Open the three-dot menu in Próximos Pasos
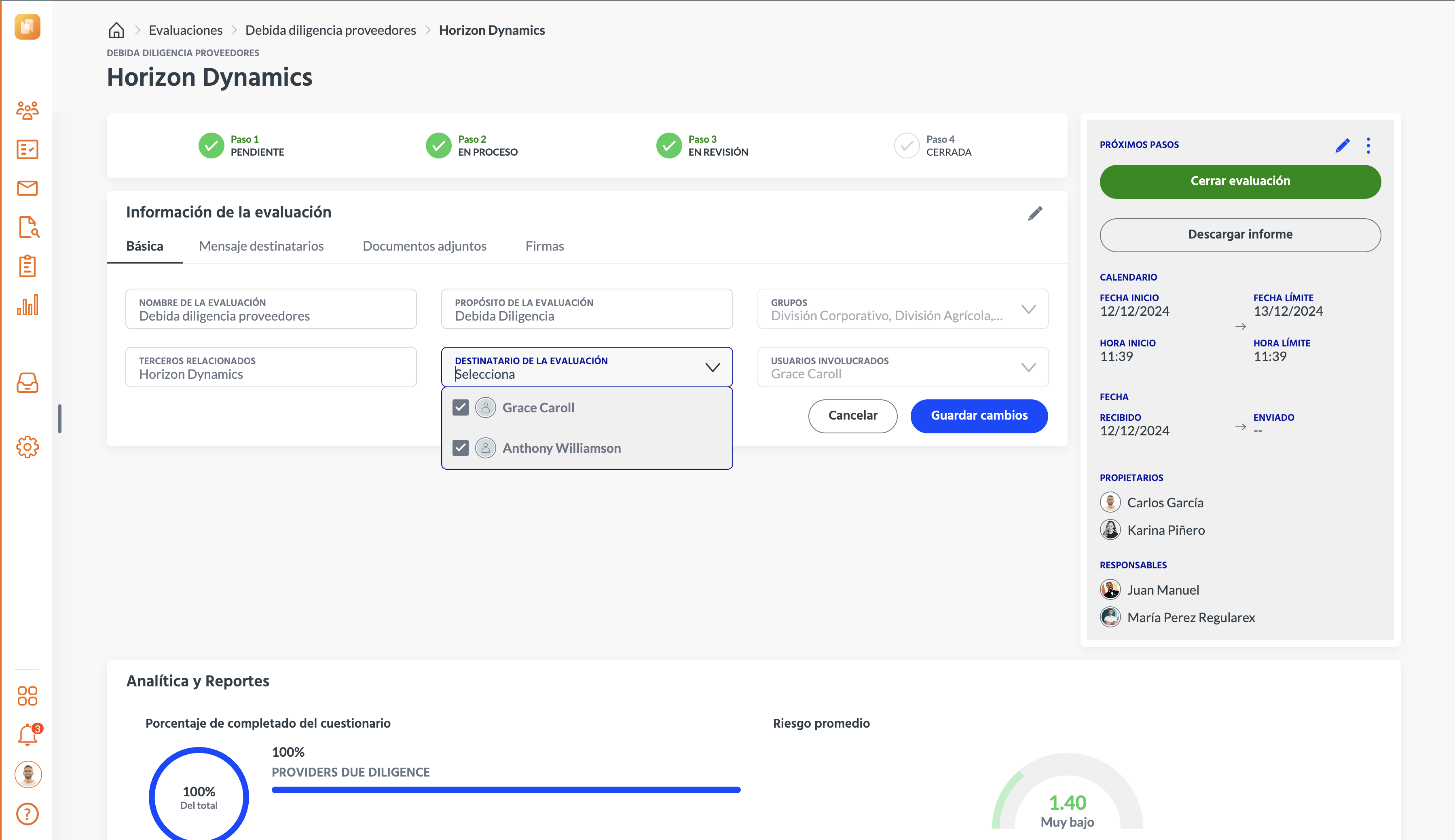This screenshot has width=1455, height=840. 1368,146
